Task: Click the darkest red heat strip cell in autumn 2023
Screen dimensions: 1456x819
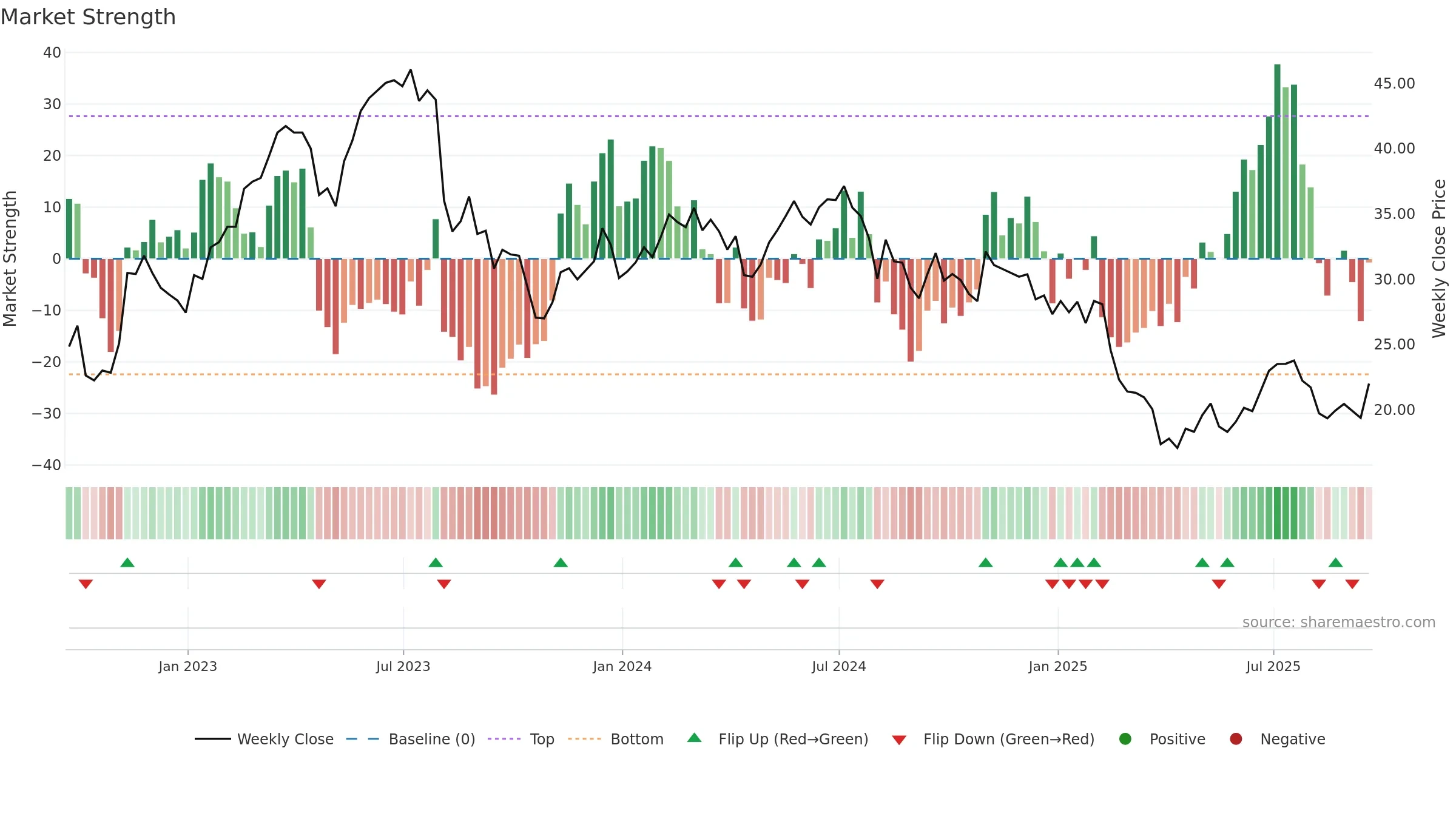Action: [x=494, y=513]
